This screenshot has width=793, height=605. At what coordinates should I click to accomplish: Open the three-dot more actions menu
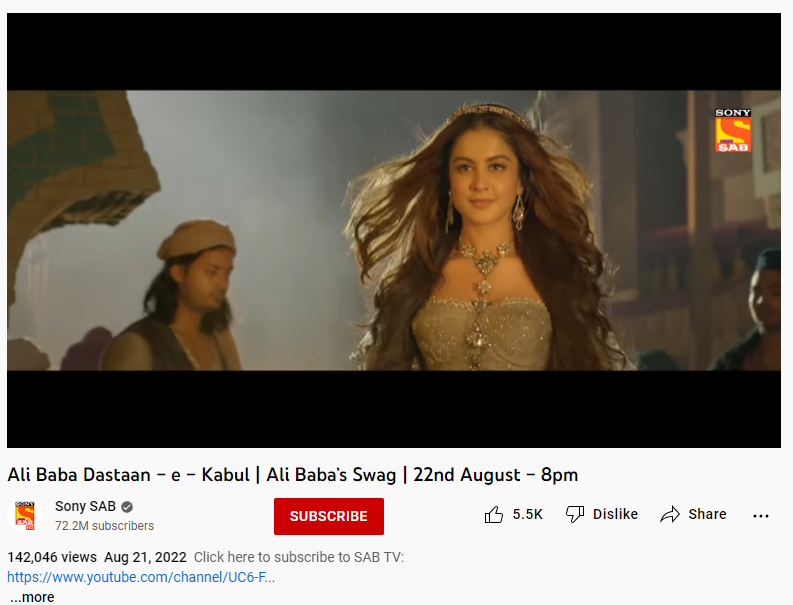(761, 515)
